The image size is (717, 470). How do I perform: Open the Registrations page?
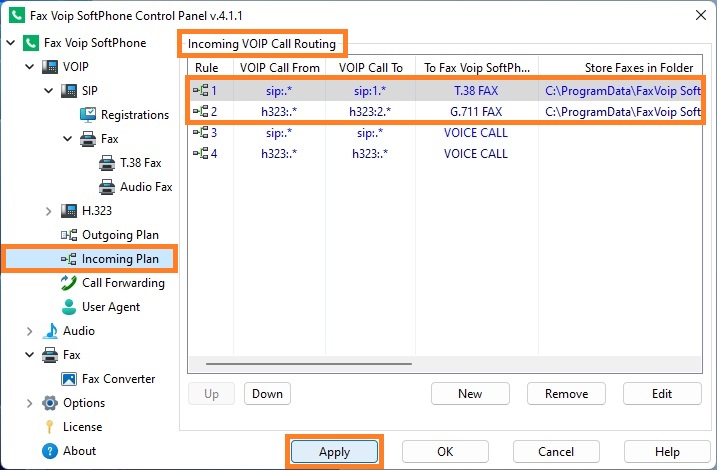click(x=135, y=115)
